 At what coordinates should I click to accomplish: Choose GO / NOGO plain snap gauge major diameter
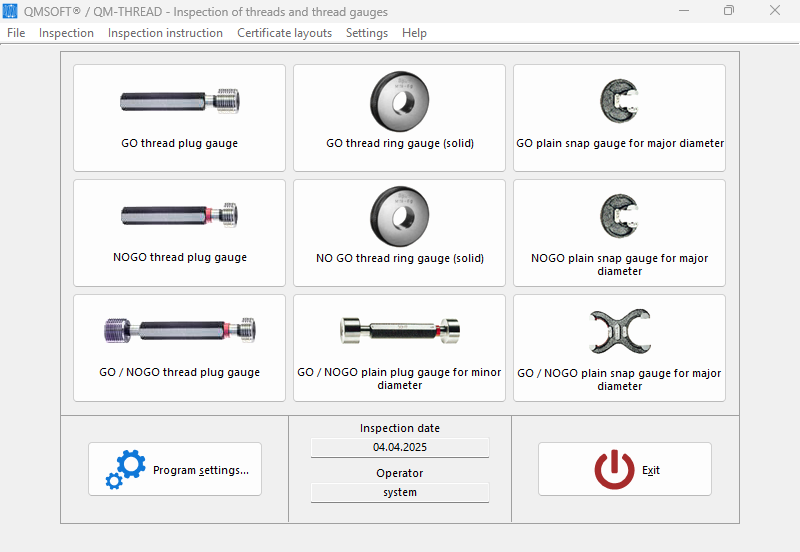(619, 348)
